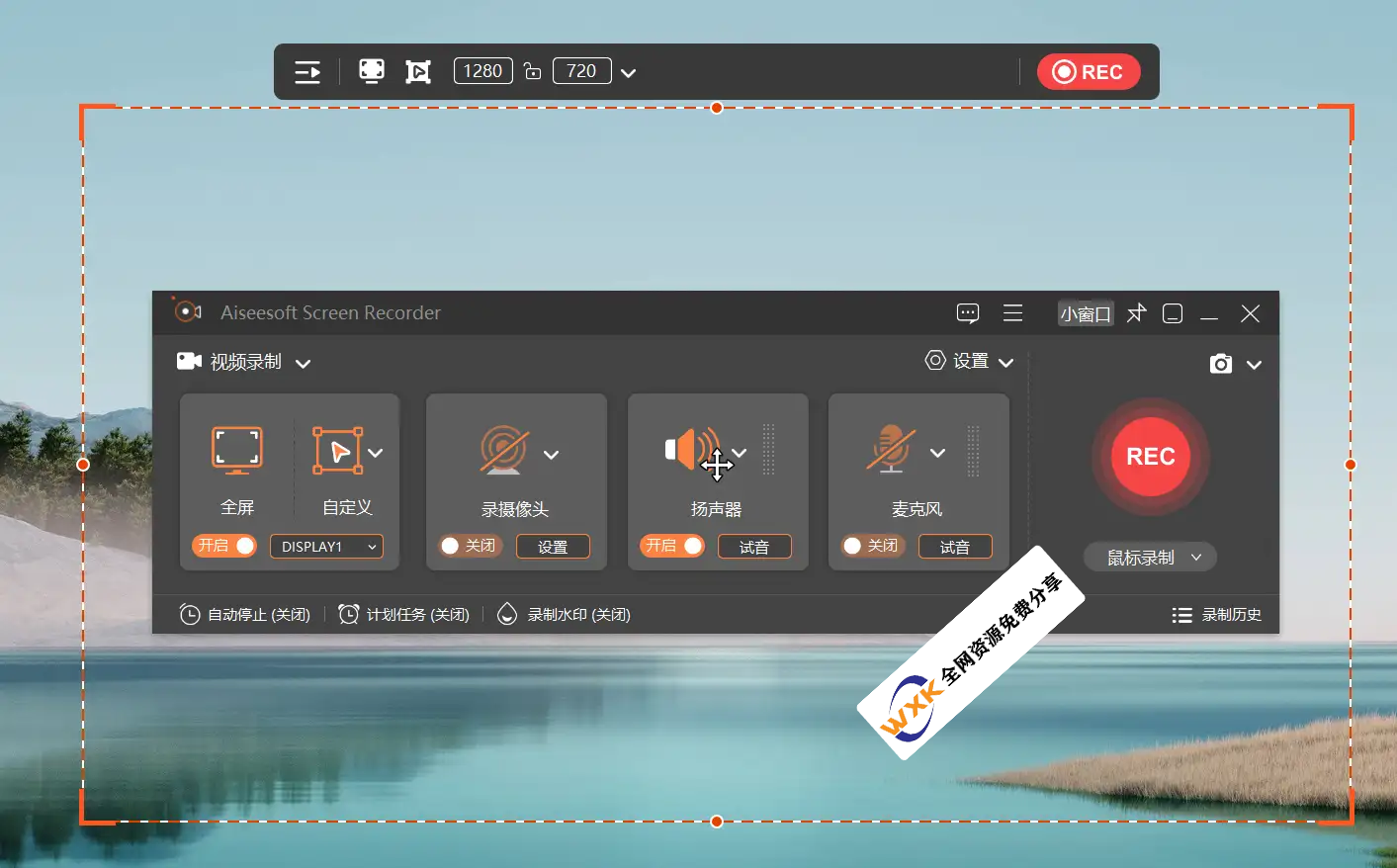Start recording with the top toolbar REC button
Viewport: 1397px width, 868px height.
(x=1089, y=72)
